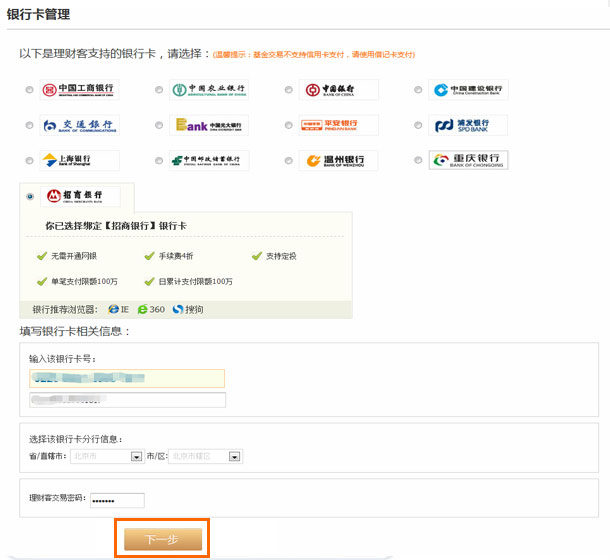Select the 招商银行 radio button

click(x=30, y=197)
